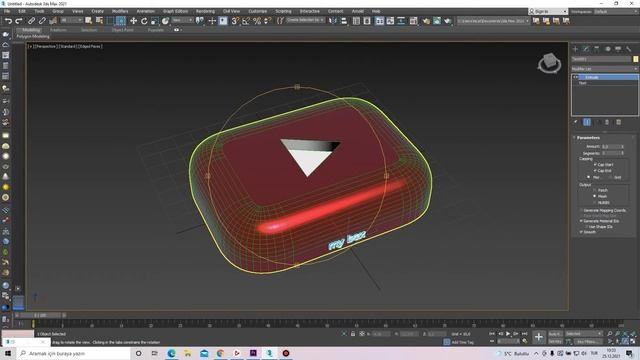Activate the Select and Uniform Scale tool

point(154,21)
